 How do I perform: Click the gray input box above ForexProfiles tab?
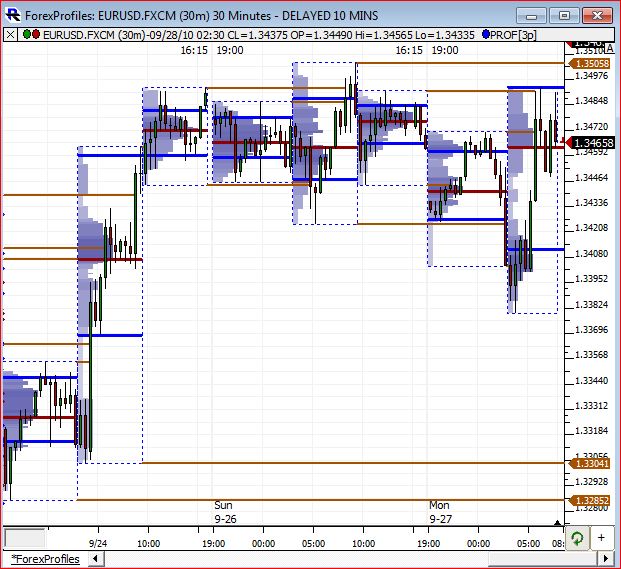(25, 538)
